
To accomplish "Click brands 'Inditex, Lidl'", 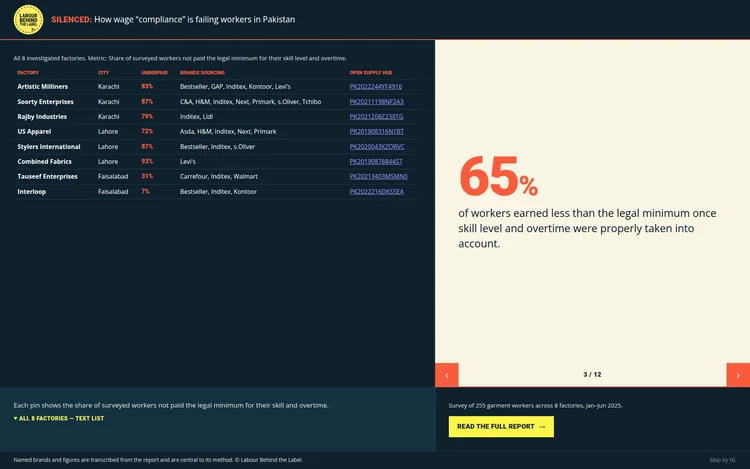I will coord(197,117).
